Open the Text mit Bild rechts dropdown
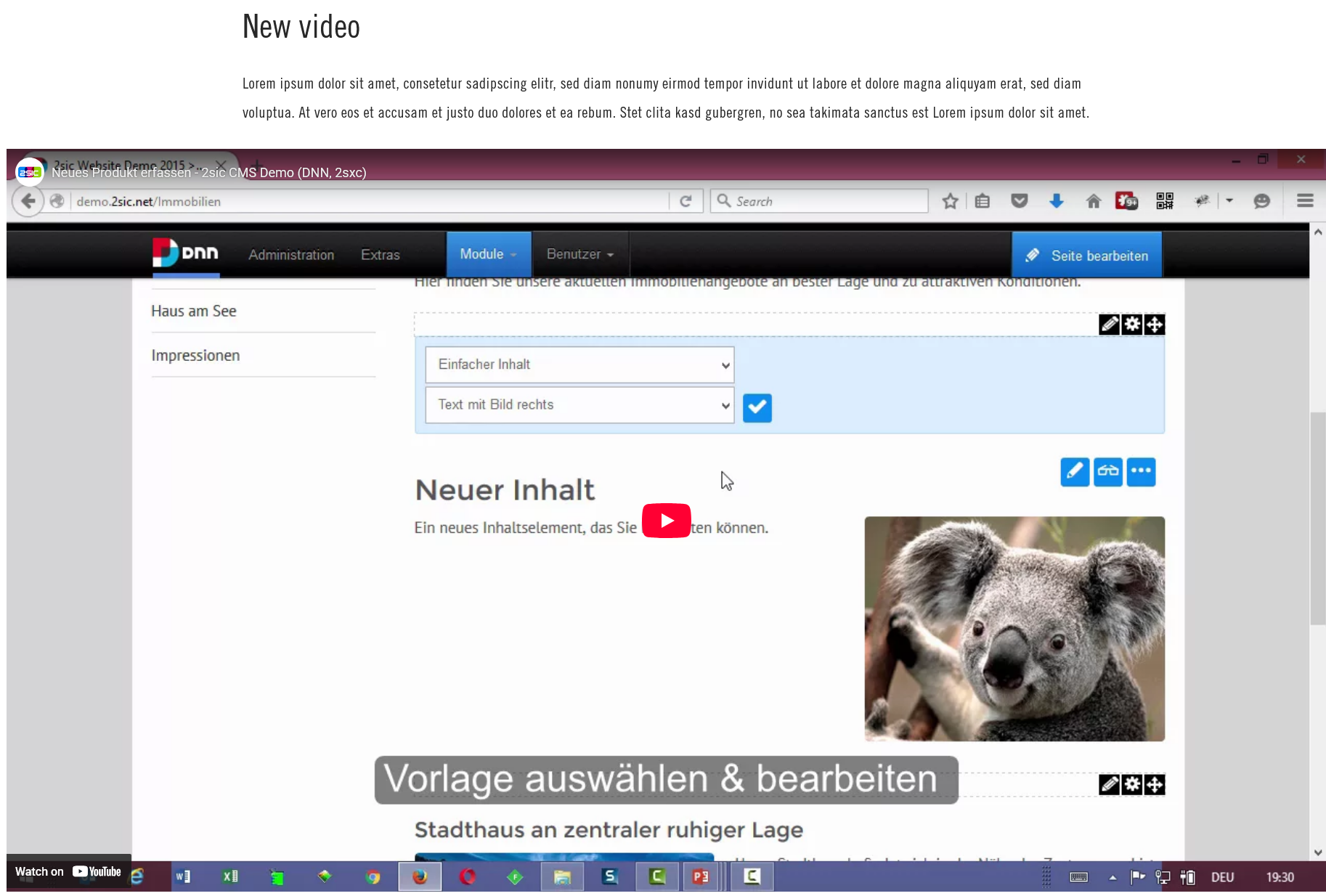 pyautogui.click(x=579, y=405)
